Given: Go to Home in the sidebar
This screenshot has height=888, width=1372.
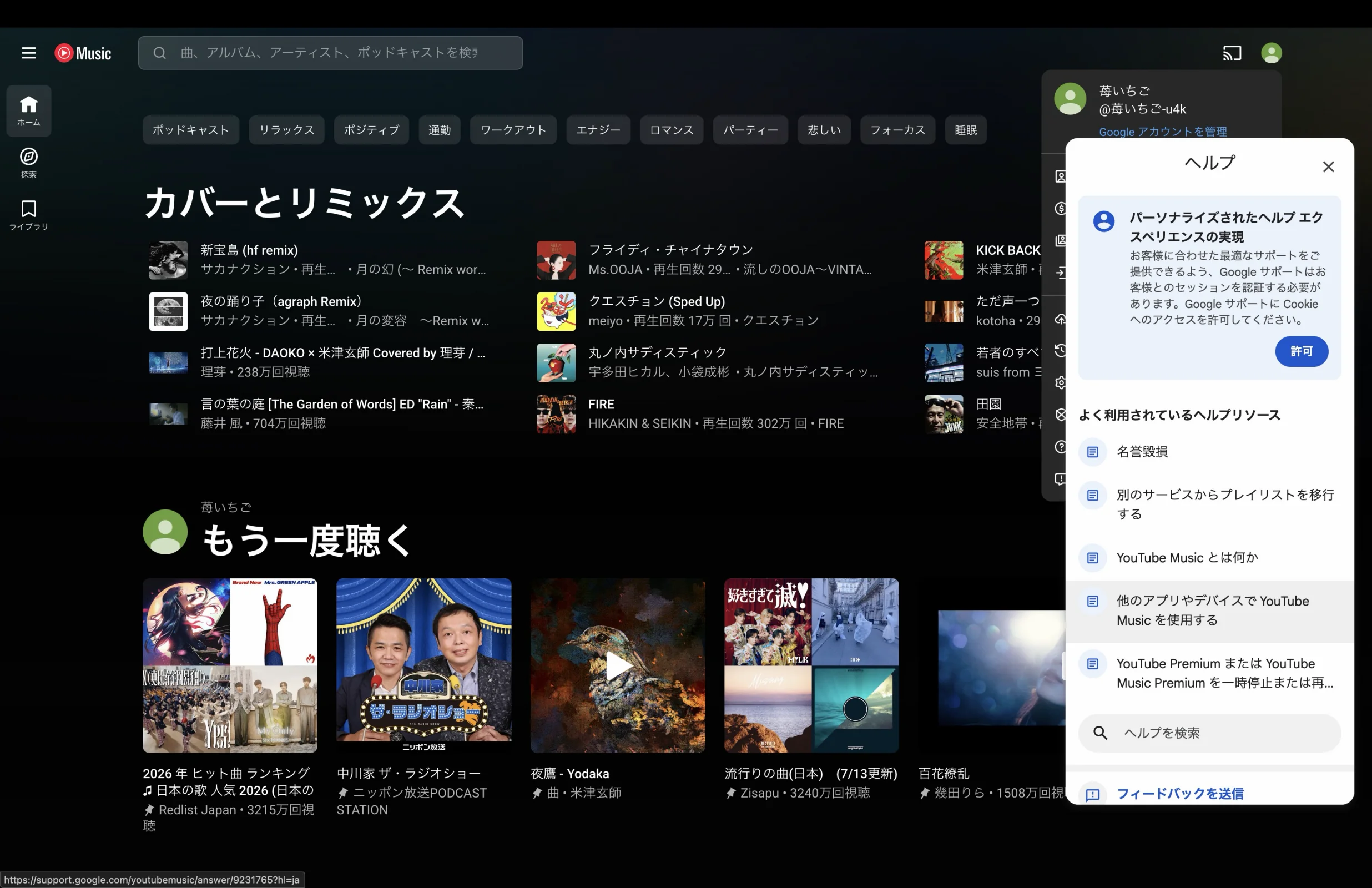Looking at the screenshot, I should click(29, 110).
